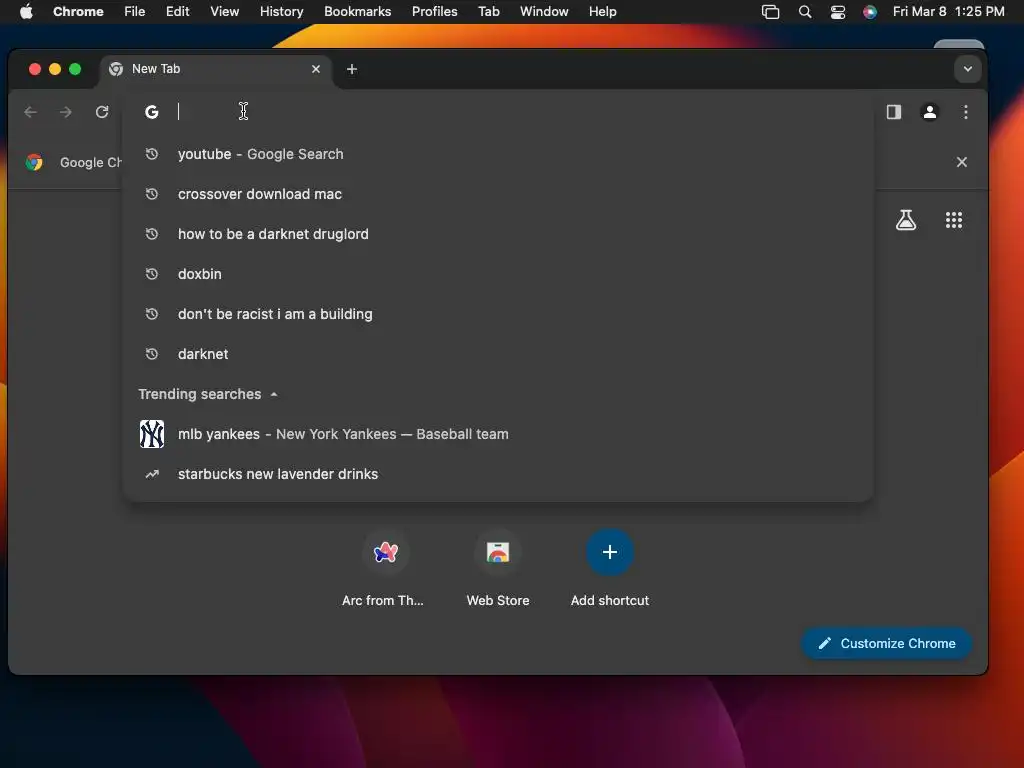Reload the page with refresh icon
The width and height of the screenshot is (1024, 768).
[102, 112]
